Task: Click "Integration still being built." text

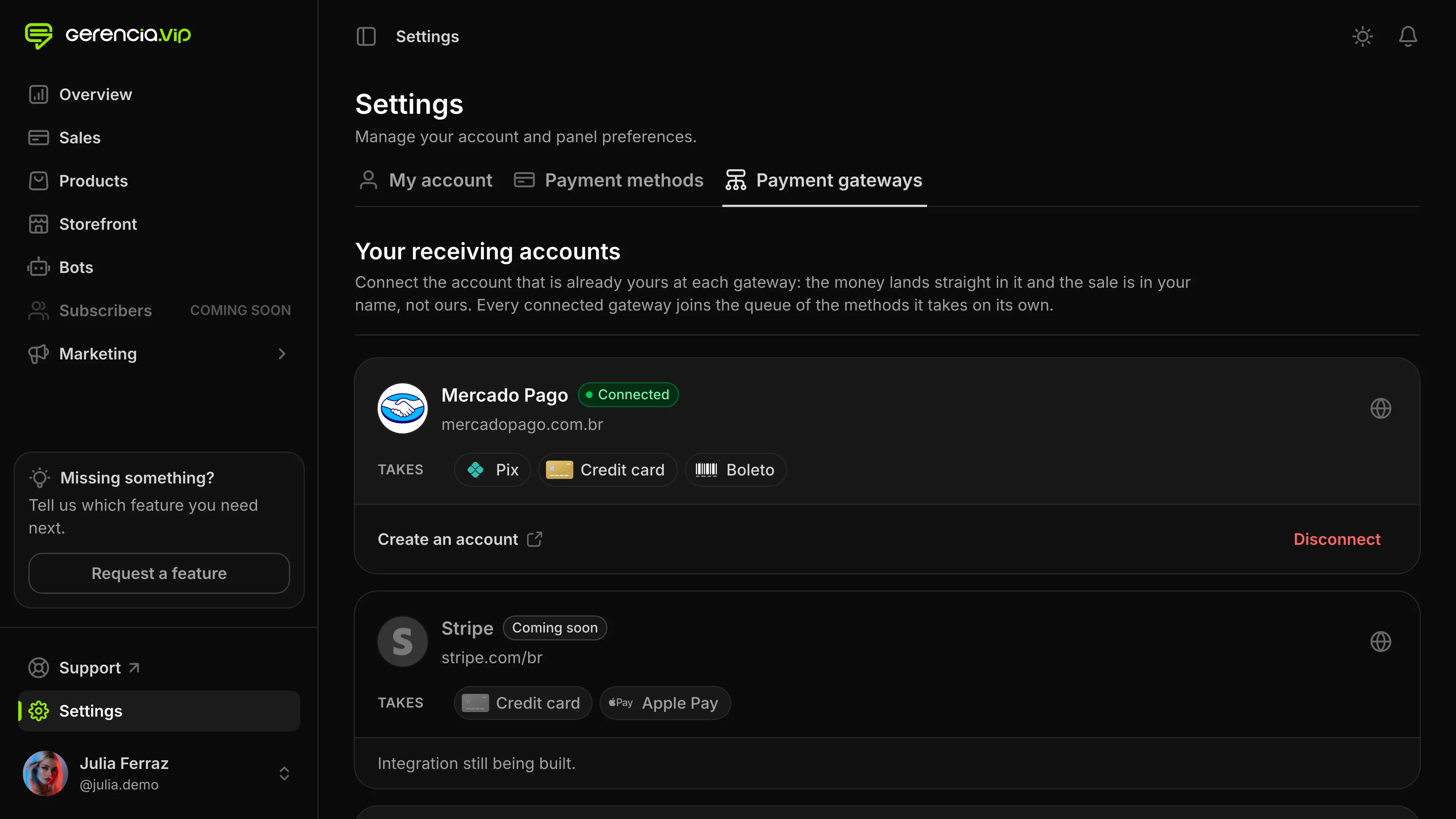Action: coord(476,764)
